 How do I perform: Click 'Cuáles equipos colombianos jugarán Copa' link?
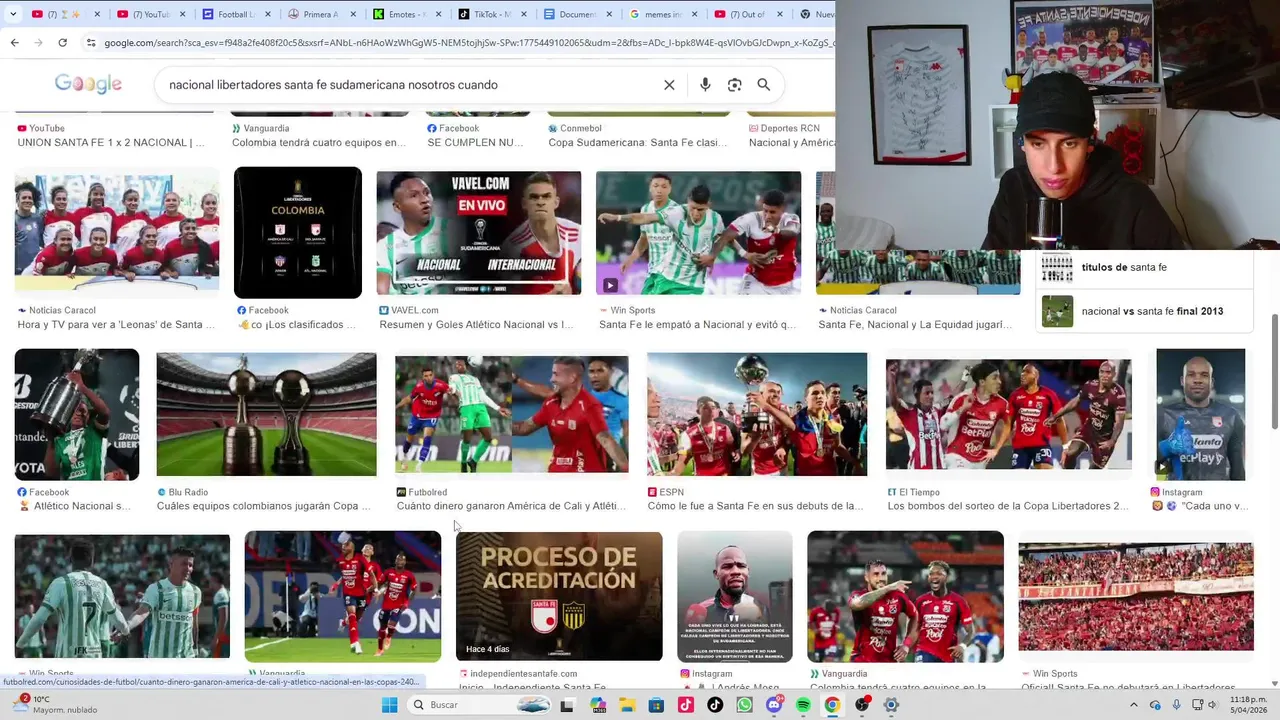point(264,506)
